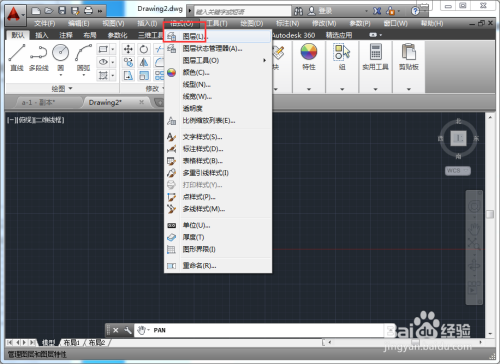The image size is (500, 364).
Task: Expand the quick access toolbar overflow arrows
Action: (x=100, y=11)
